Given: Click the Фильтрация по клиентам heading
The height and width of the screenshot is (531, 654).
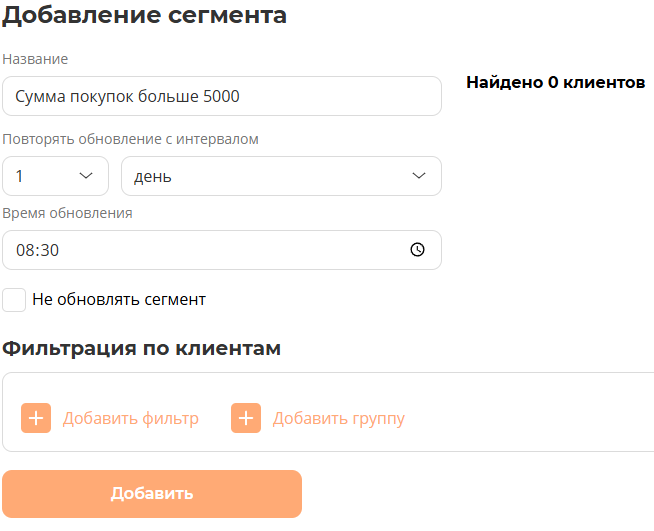Looking at the screenshot, I should click(141, 348).
